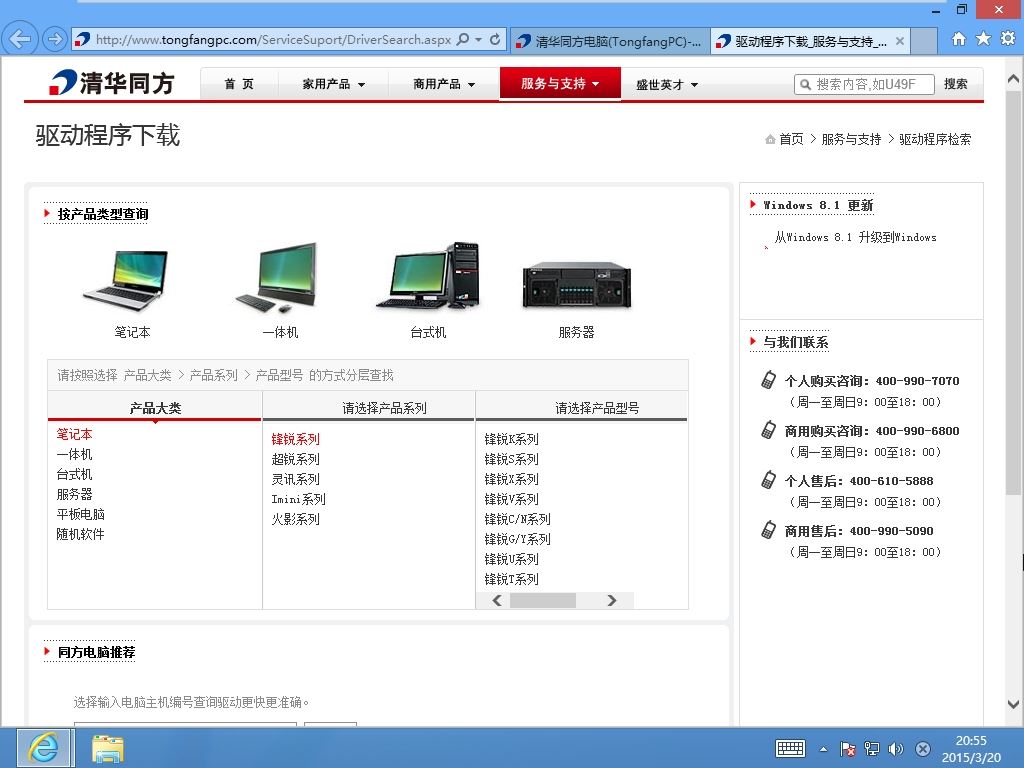Open the browser Home icon
This screenshot has width=1024, height=768.
click(x=958, y=39)
